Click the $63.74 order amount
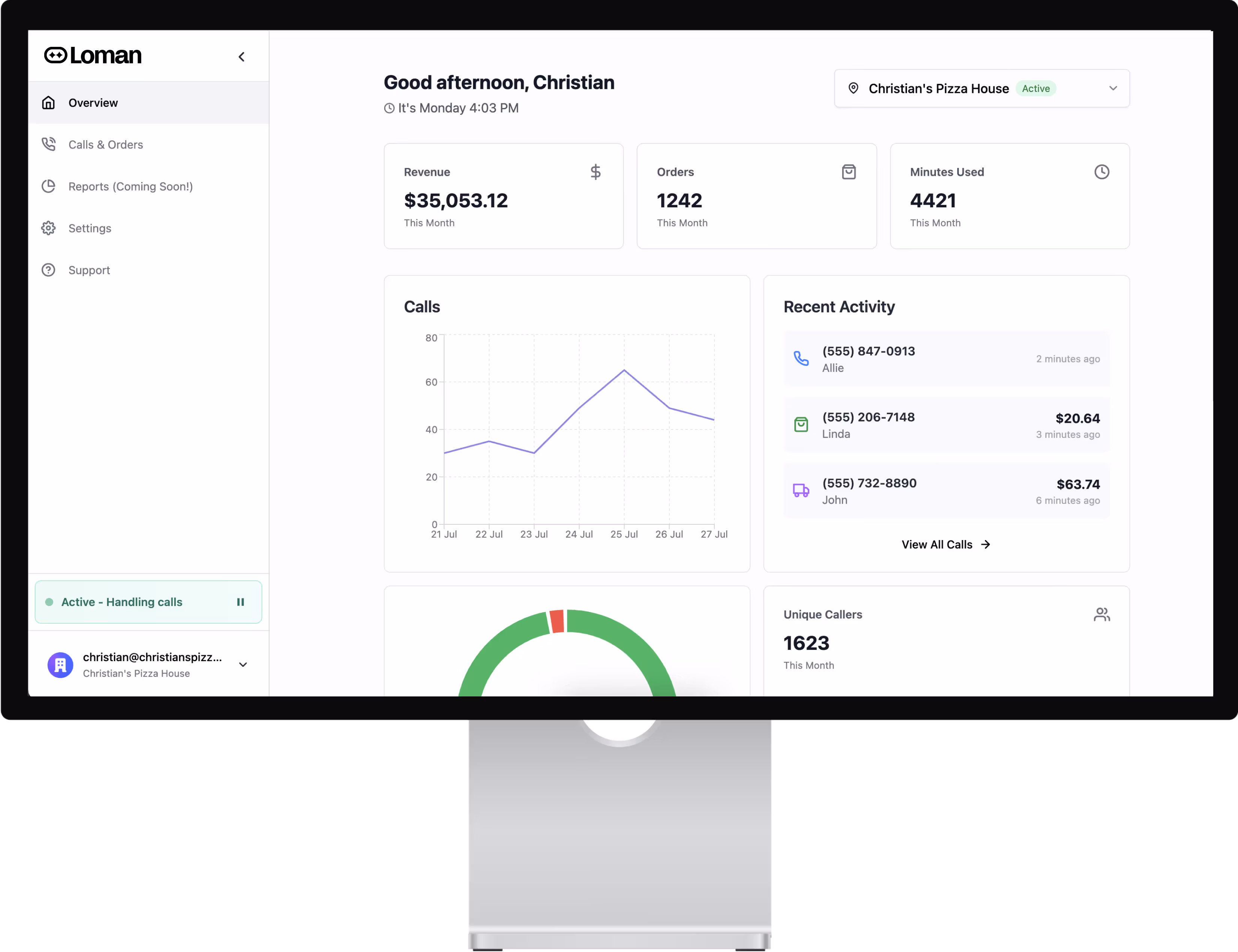Viewport: 1238px width, 952px height. tap(1078, 485)
